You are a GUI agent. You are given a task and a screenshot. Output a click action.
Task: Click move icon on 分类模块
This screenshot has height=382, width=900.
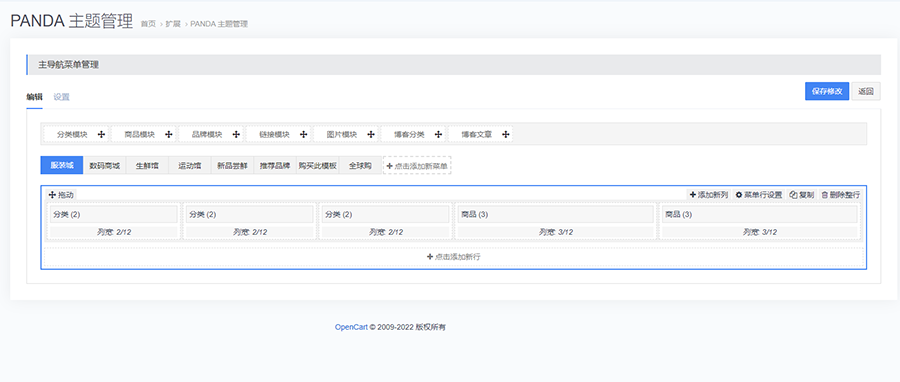102,134
